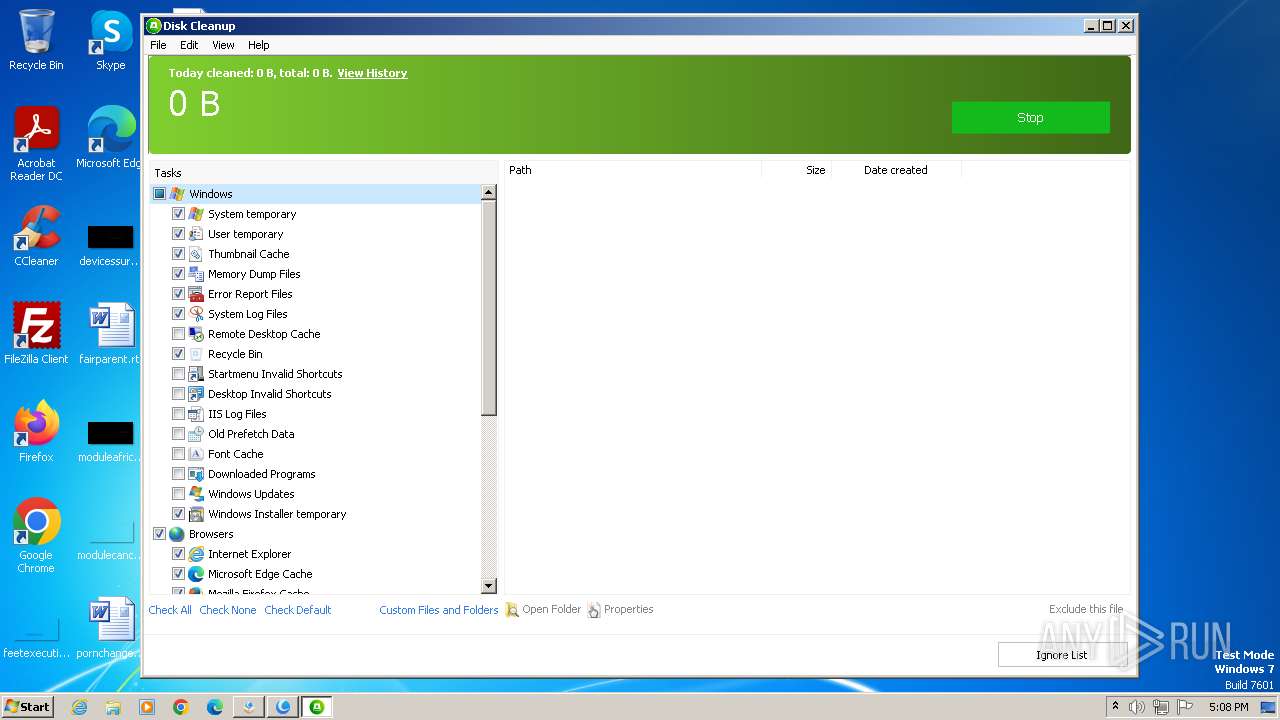This screenshot has height=720, width=1280.
Task: Click the Open Folder icon
Action: 512,610
